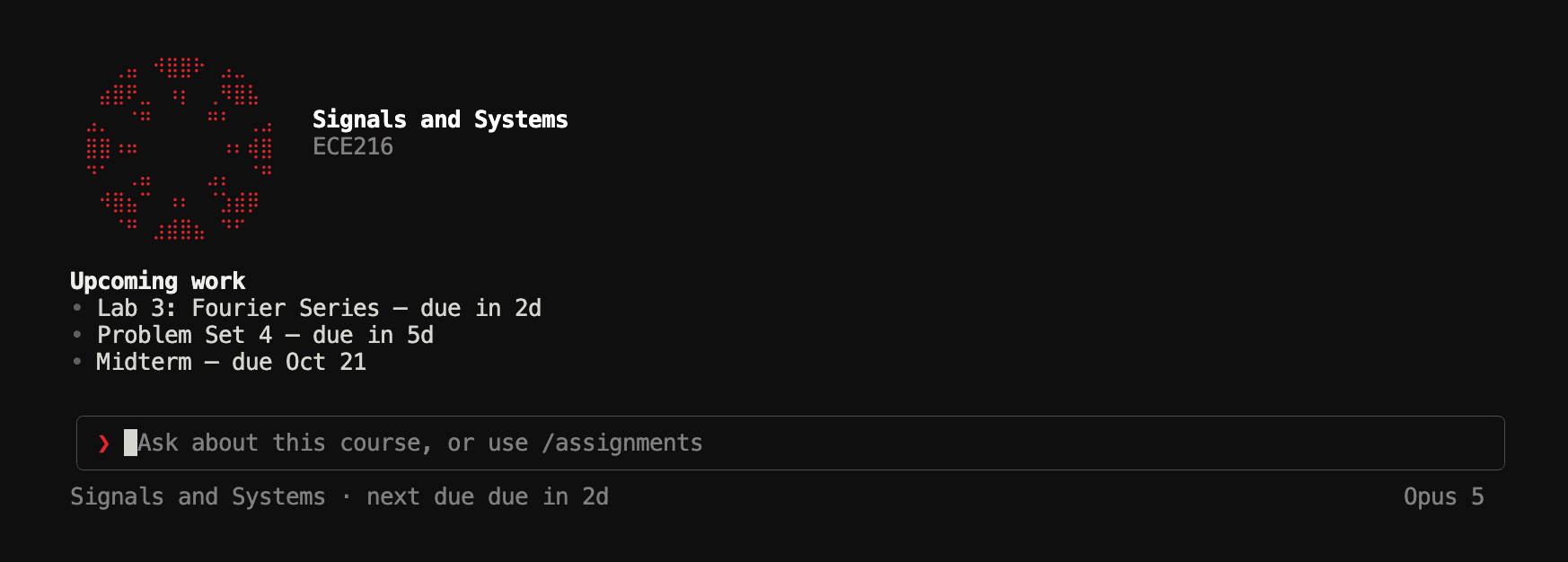Select the Midterm due Oct 21 entry
Viewport: 1568px width, 562px height.
231,362
